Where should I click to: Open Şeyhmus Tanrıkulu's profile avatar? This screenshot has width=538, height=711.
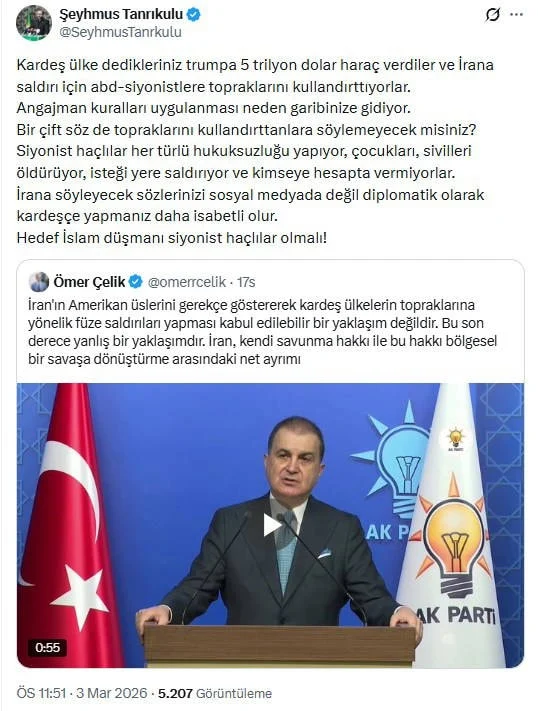pos(34,23)
